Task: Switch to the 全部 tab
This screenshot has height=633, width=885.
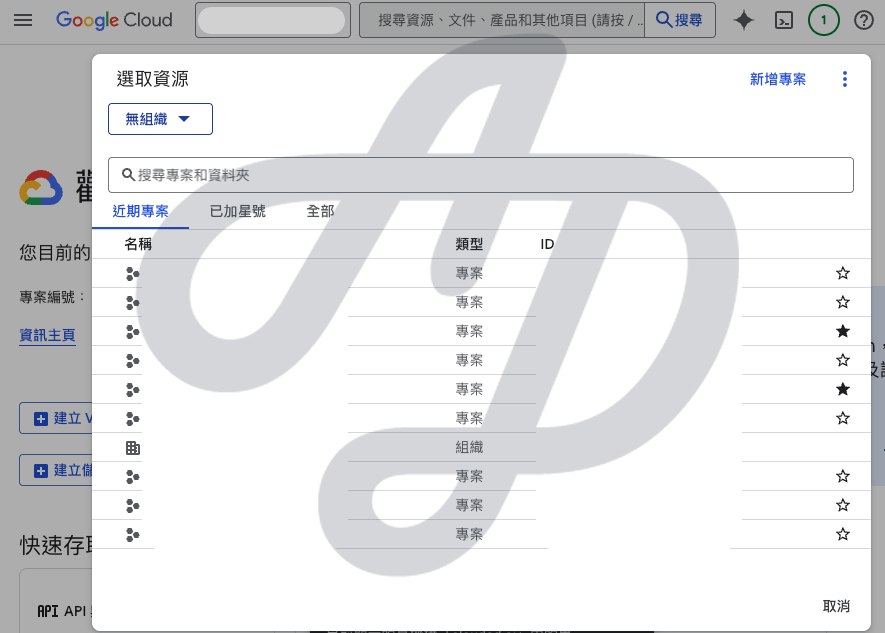Action: (320, 211)
